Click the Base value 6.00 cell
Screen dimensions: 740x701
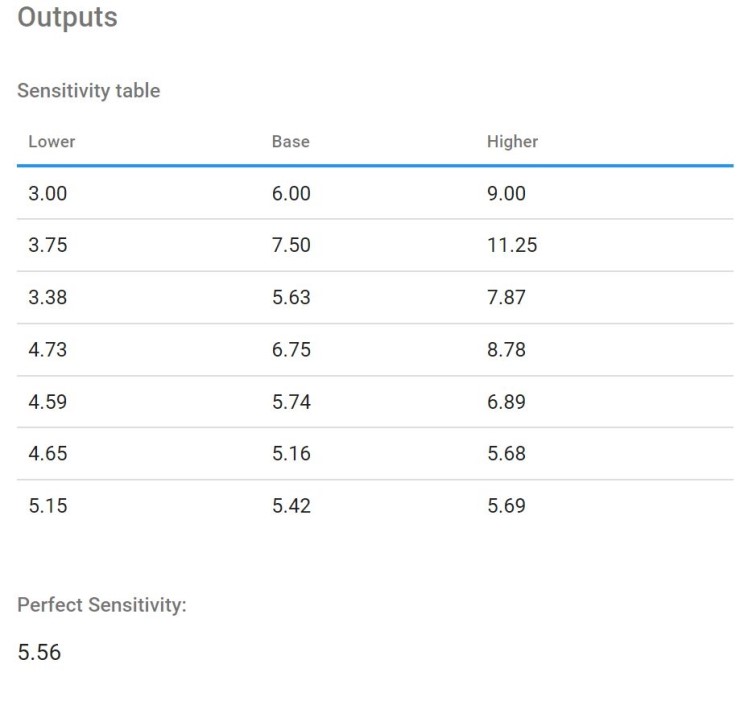[x=291, y=194]
